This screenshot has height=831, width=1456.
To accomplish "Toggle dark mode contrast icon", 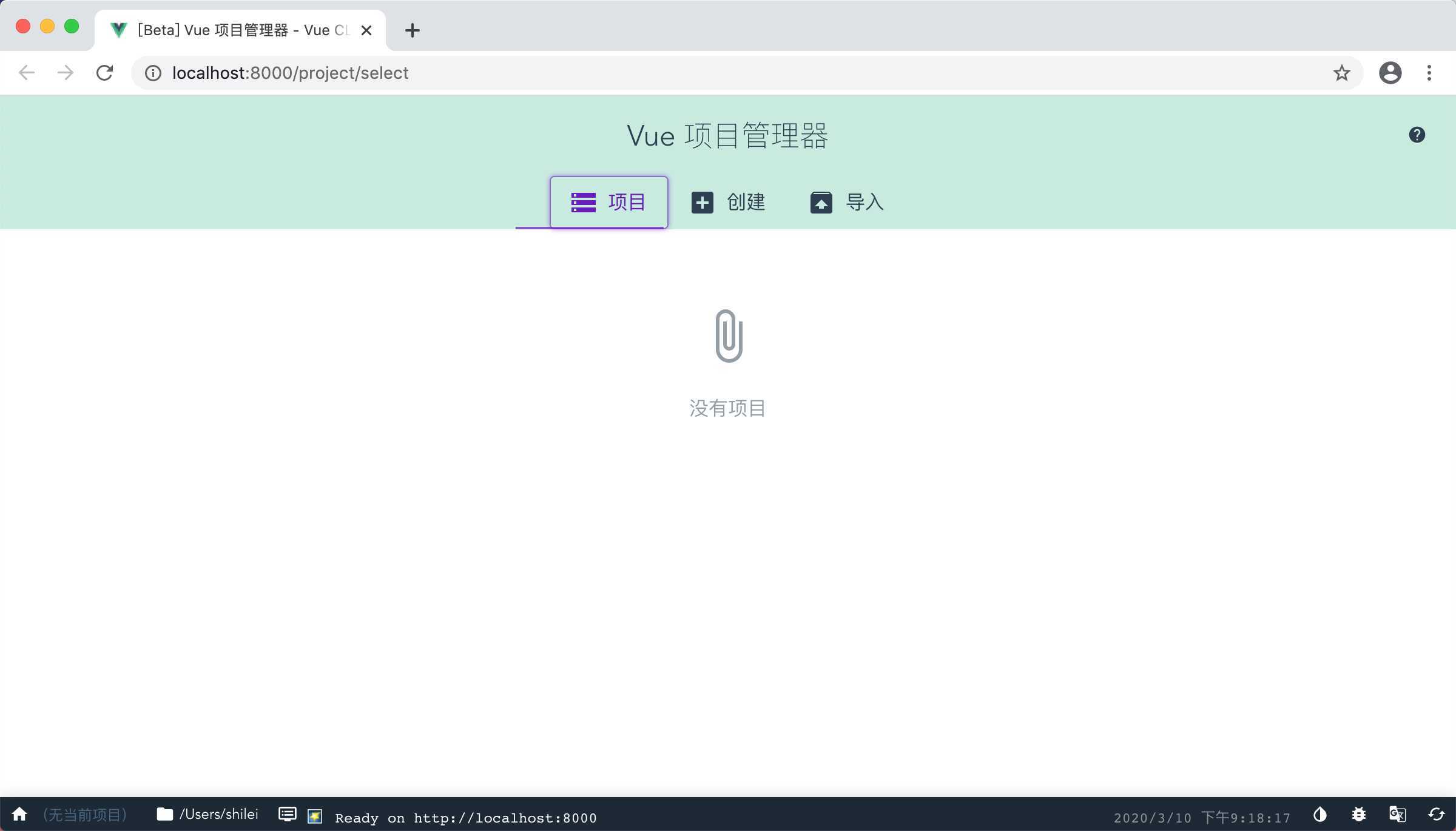I will point(1319,814).
